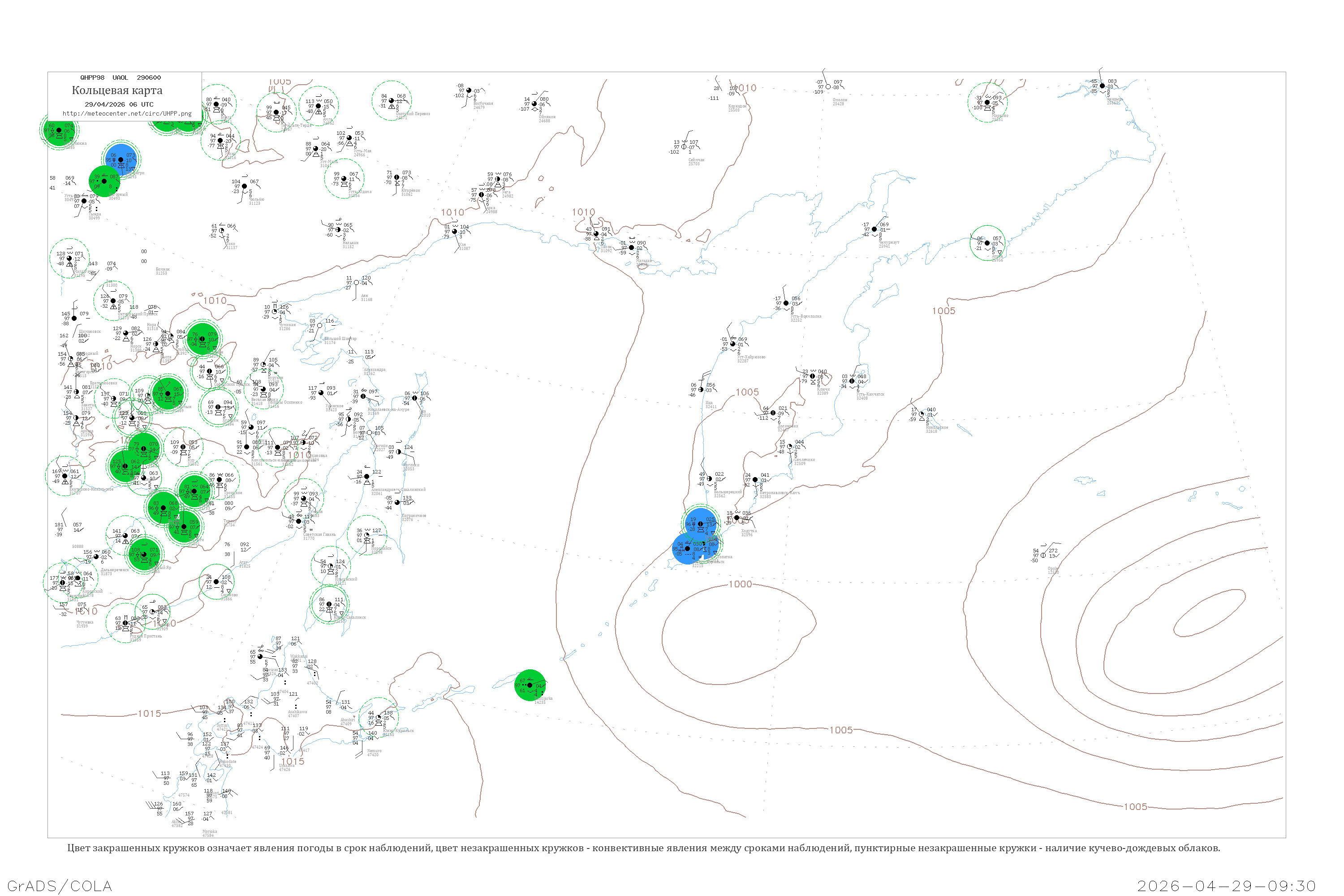
Task: Click the Токо station symbol 31137
Action: pos(222,231)
